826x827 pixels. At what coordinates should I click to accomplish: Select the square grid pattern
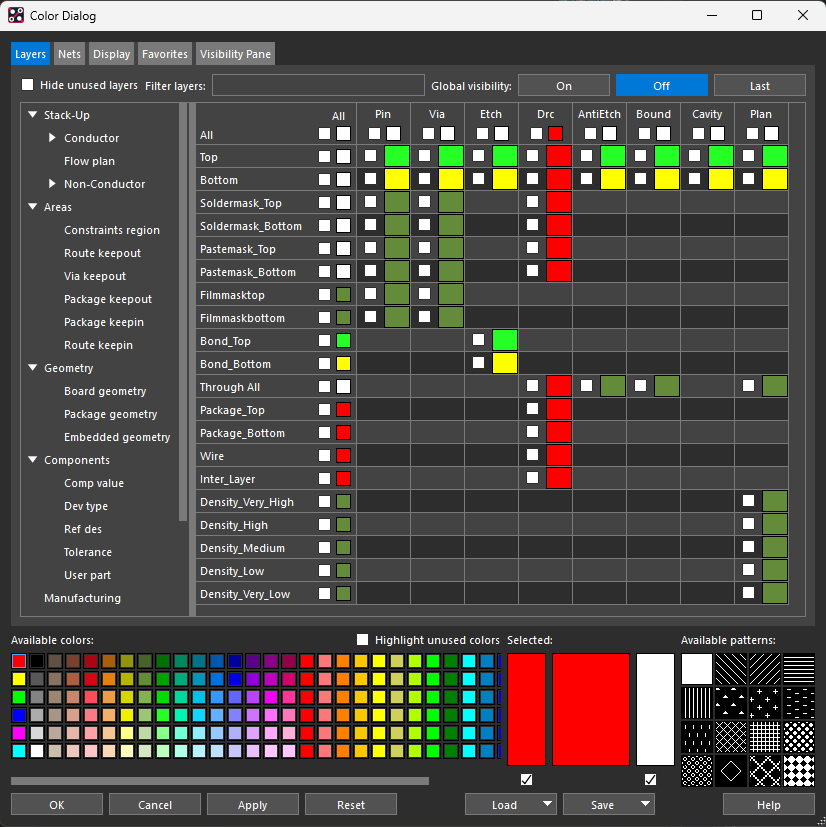pos(765,737)
